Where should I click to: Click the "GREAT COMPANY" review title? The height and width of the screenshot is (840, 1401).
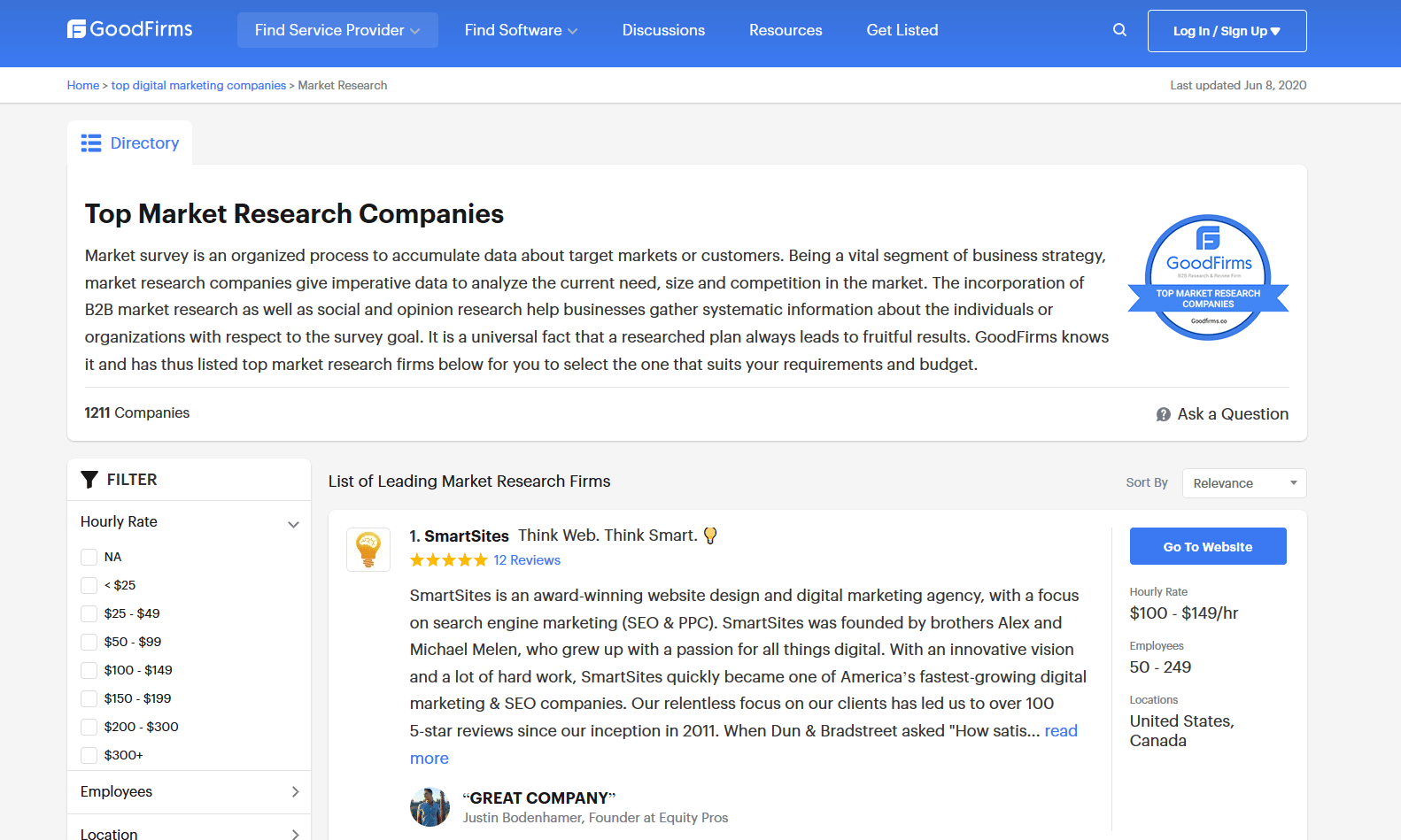539,798
